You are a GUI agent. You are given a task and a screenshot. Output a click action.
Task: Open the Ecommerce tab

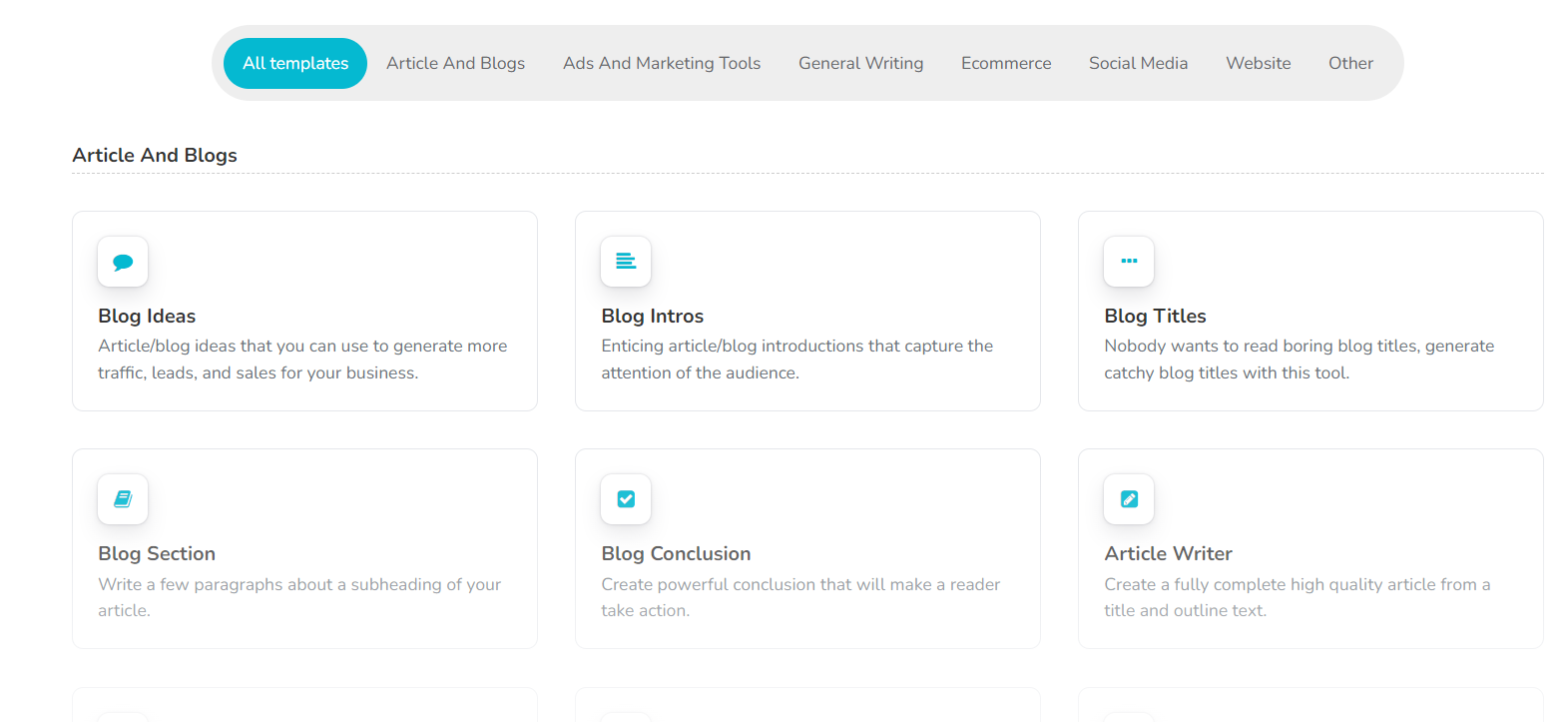1006,63
